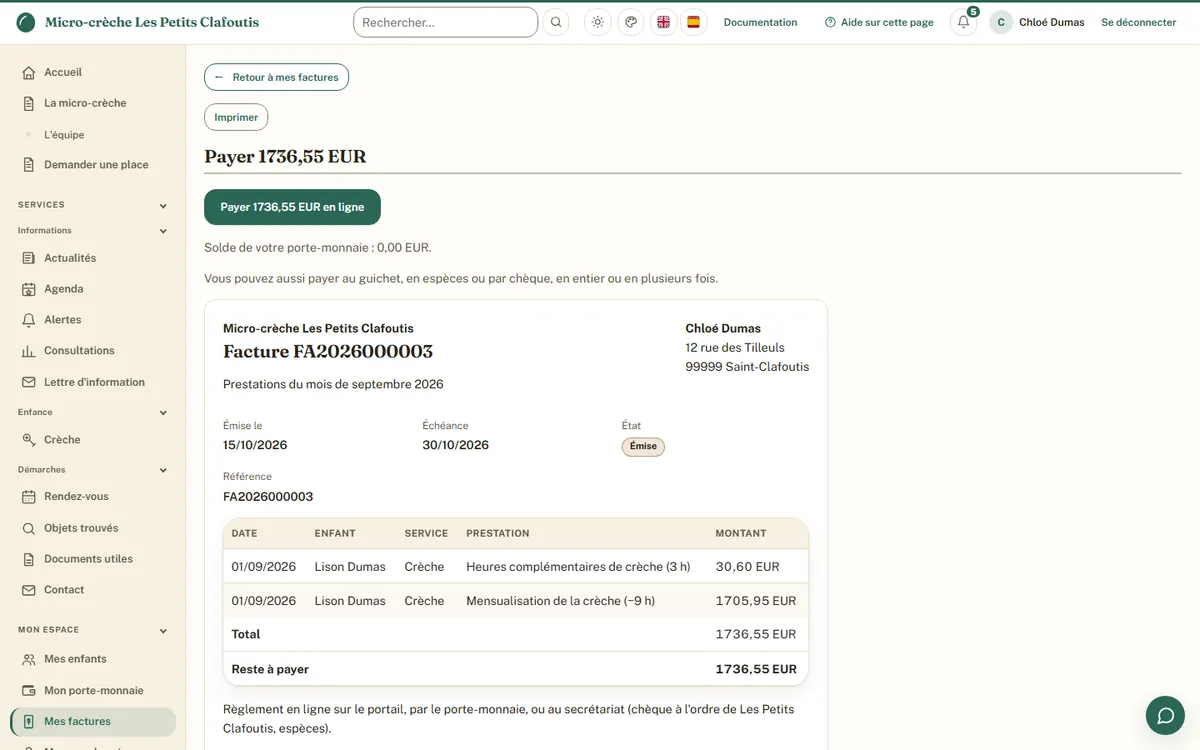Collapse the MON ESPACE section chevron

pyautogui.click(x=163, y=631)
